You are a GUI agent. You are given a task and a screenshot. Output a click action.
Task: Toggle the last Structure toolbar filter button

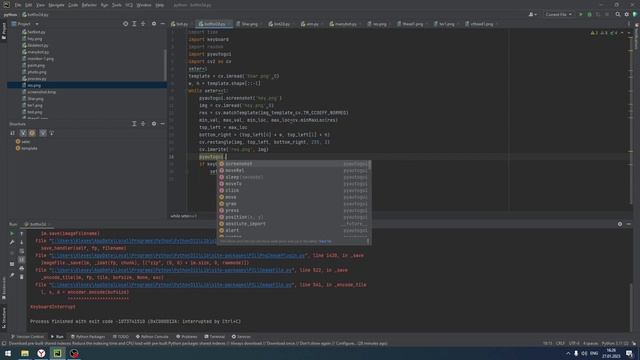pos(51,133)
